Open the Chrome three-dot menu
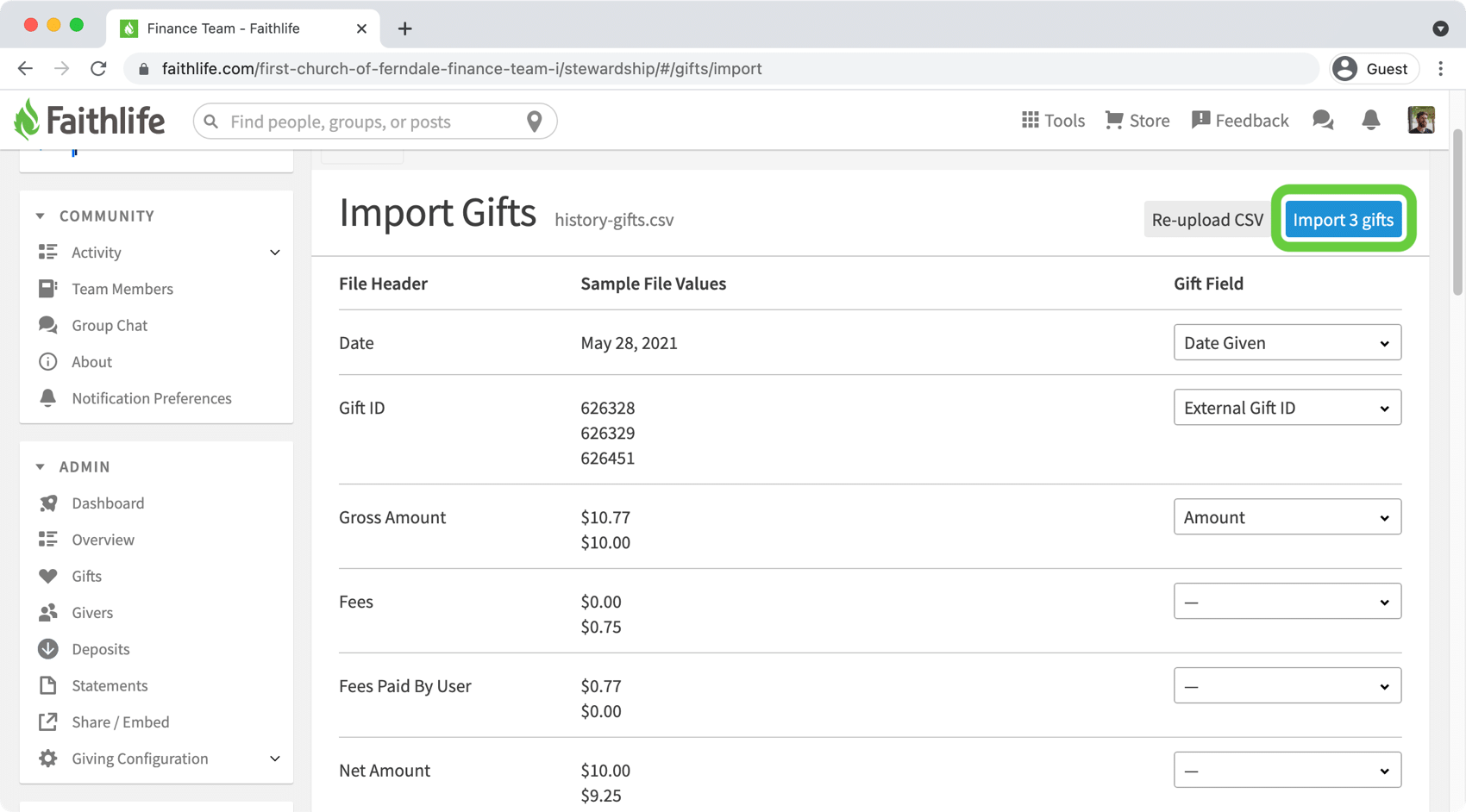 [1440, 68]
